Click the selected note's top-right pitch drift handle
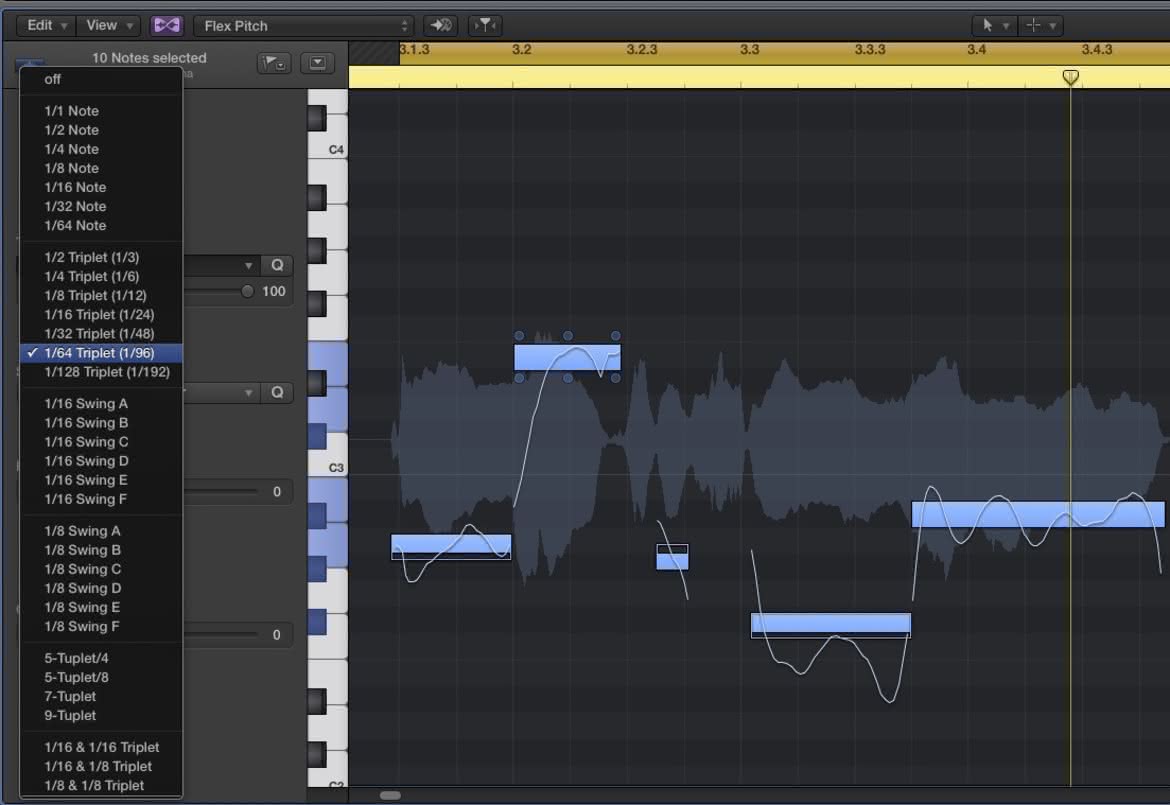The image size is (1170, 805). pyautogui.click(x=616, y=336)
